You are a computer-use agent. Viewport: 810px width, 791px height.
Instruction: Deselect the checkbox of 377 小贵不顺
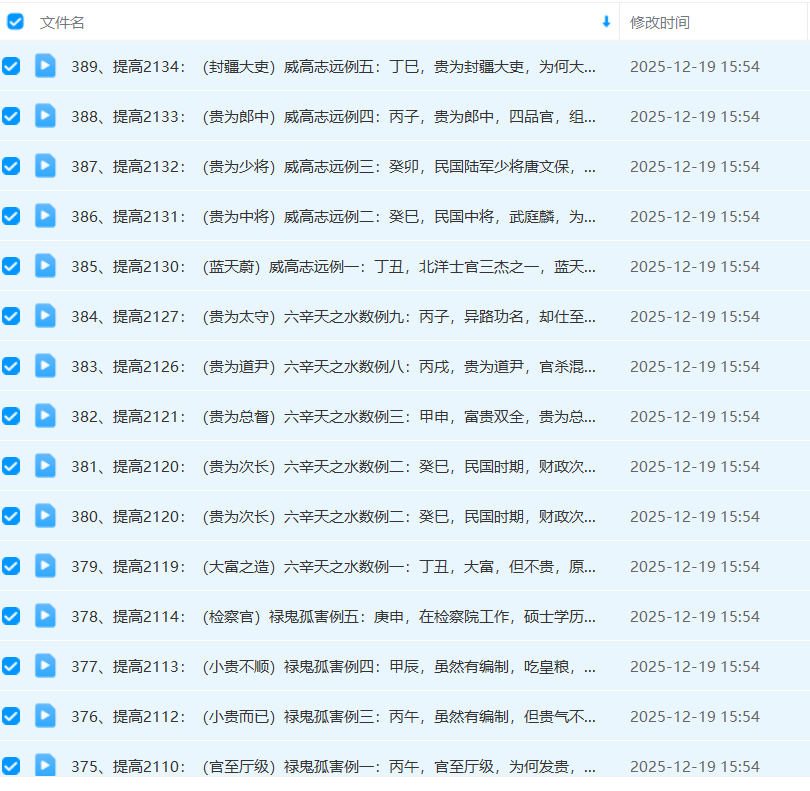pyautogui.click(x=11, y=666)
